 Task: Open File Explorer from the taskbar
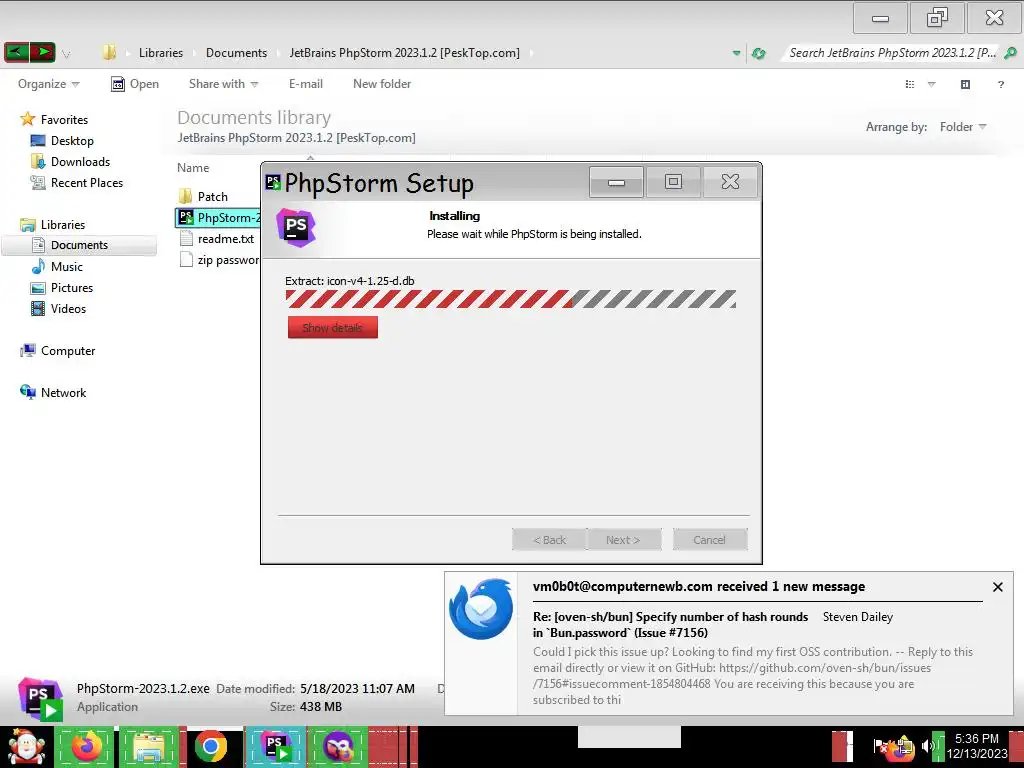coord(149,746)
